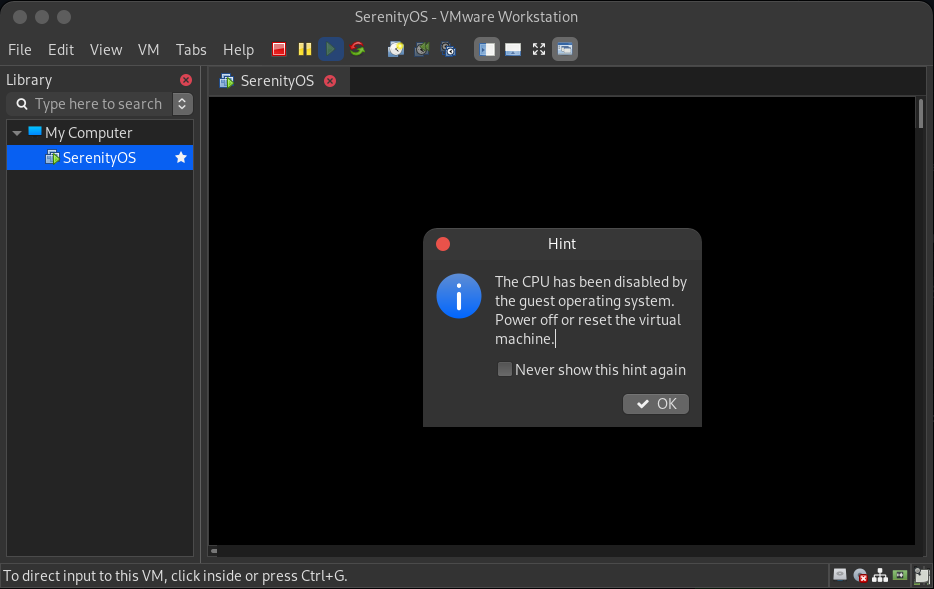934x589 pixels.
Task: Click the virtual network adapter status icon
Action: point(880,575)
